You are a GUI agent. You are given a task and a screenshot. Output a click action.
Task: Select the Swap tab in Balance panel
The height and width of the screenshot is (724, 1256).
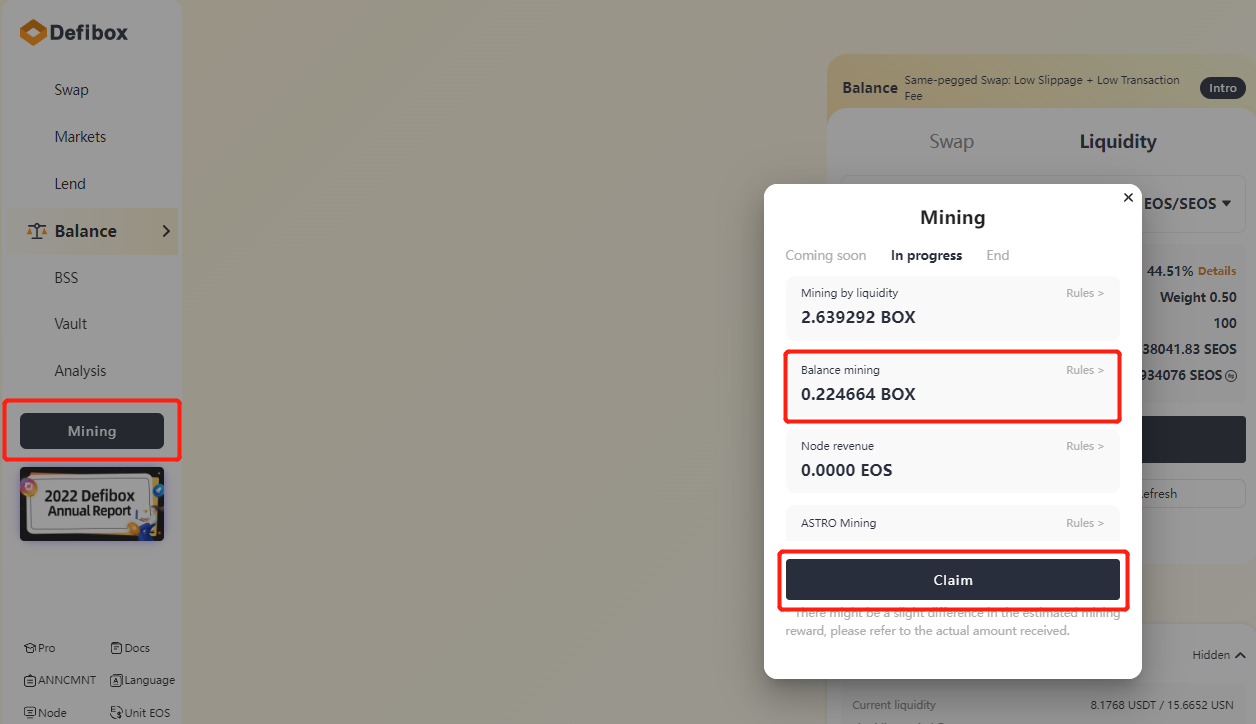(951, 142)
